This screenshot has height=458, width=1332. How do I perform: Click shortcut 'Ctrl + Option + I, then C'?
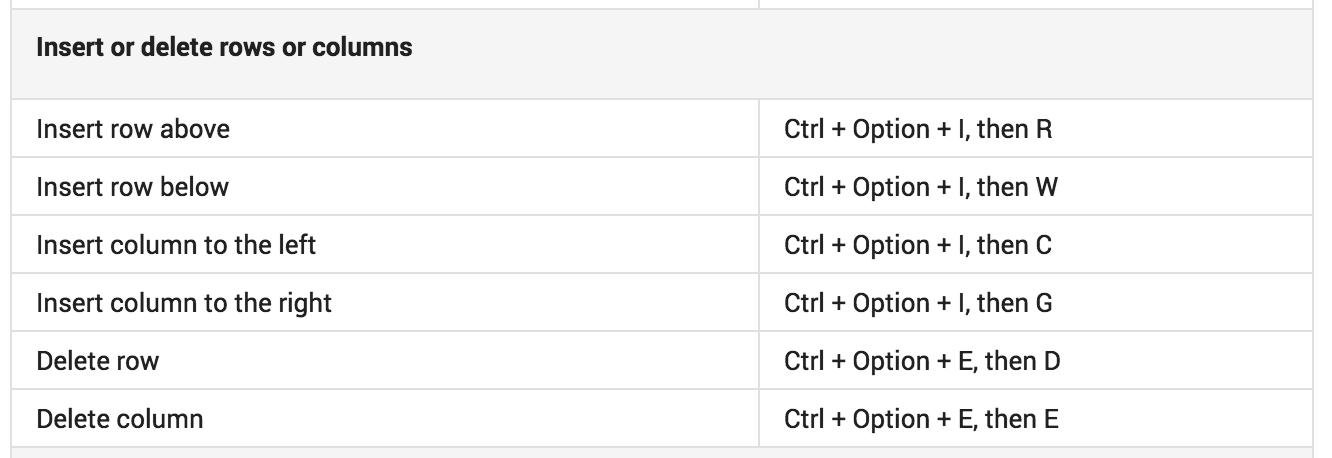coord(919,245)
